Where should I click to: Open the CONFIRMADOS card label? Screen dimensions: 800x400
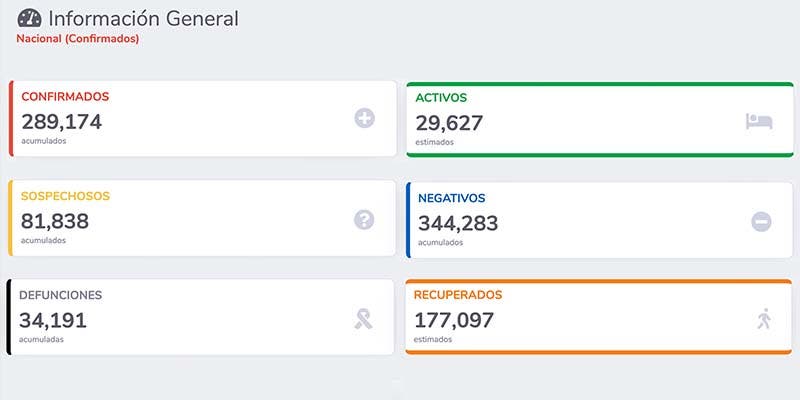tap(65, 97)
